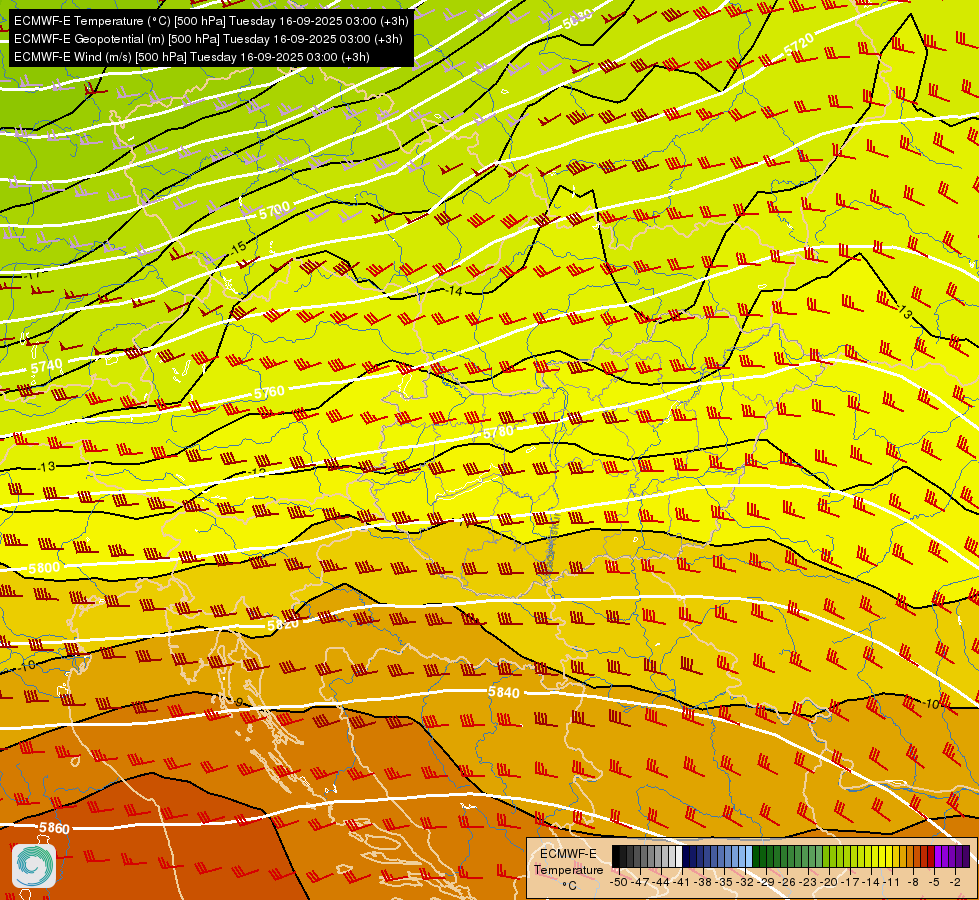Select the ECMWF-E Geopotential 500 hPa legend line
Screen dimensions: 979x900
(208, 39)
